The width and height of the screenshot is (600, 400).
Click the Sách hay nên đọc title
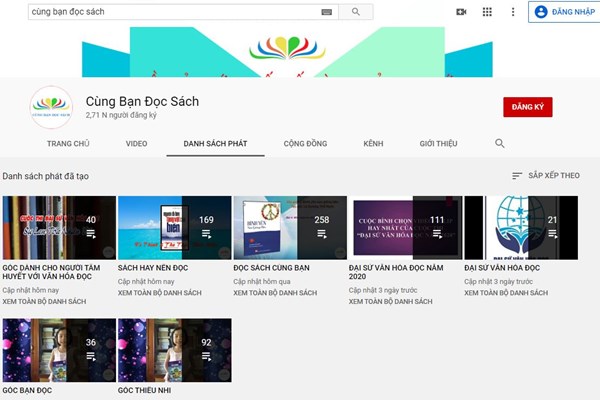point(153,268)
